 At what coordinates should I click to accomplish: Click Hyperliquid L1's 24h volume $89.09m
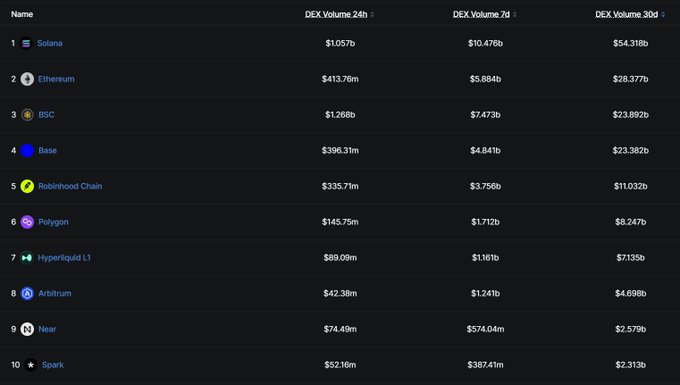(x=340, y=258)
